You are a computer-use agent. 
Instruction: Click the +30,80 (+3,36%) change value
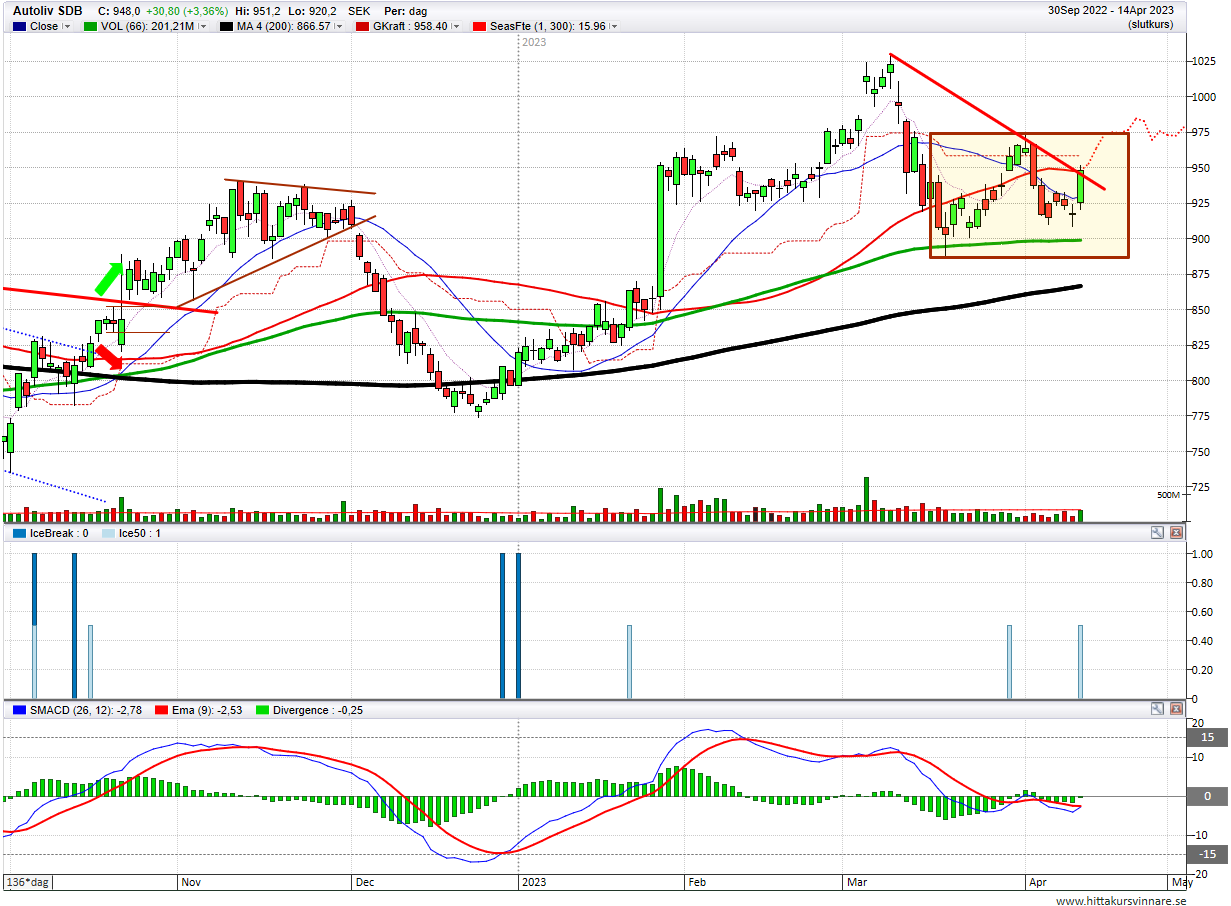tap(186, 11)
